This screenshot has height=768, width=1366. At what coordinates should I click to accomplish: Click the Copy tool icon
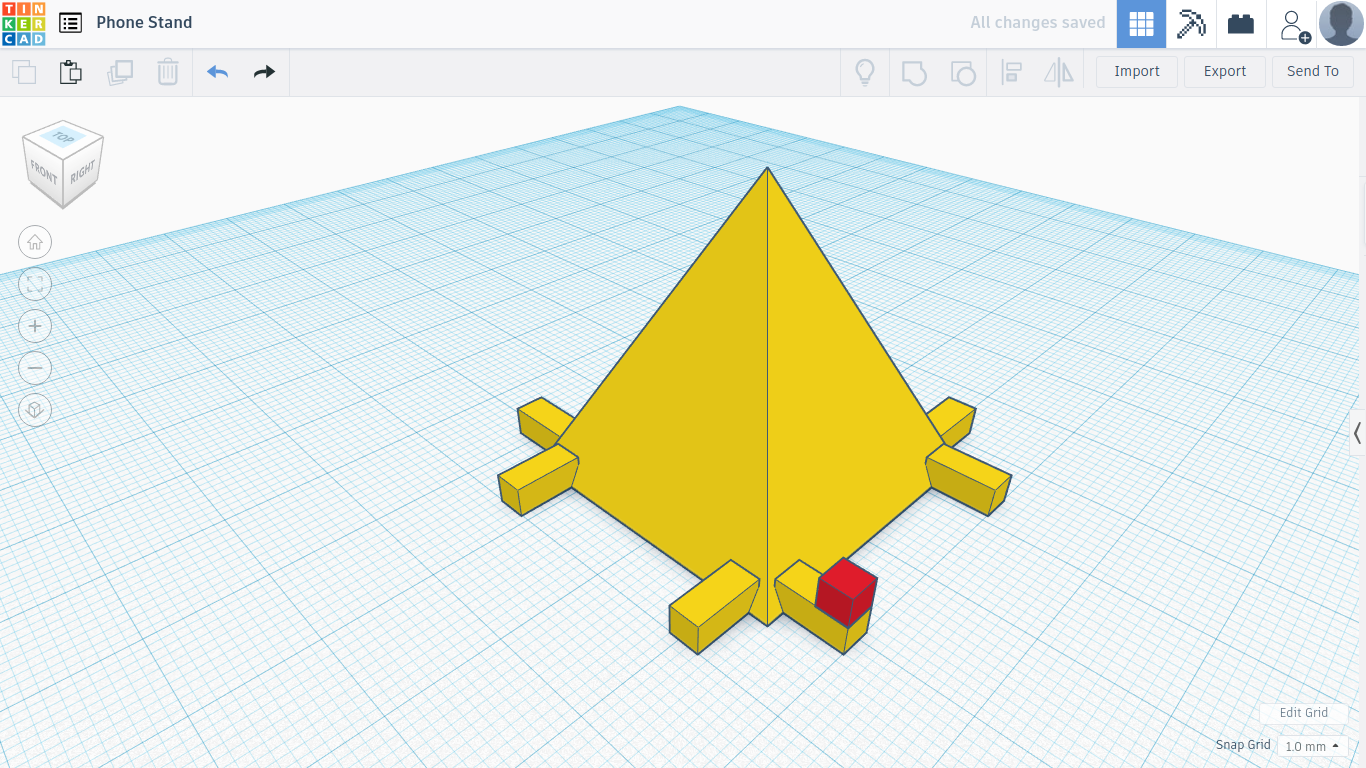point(24,72)
